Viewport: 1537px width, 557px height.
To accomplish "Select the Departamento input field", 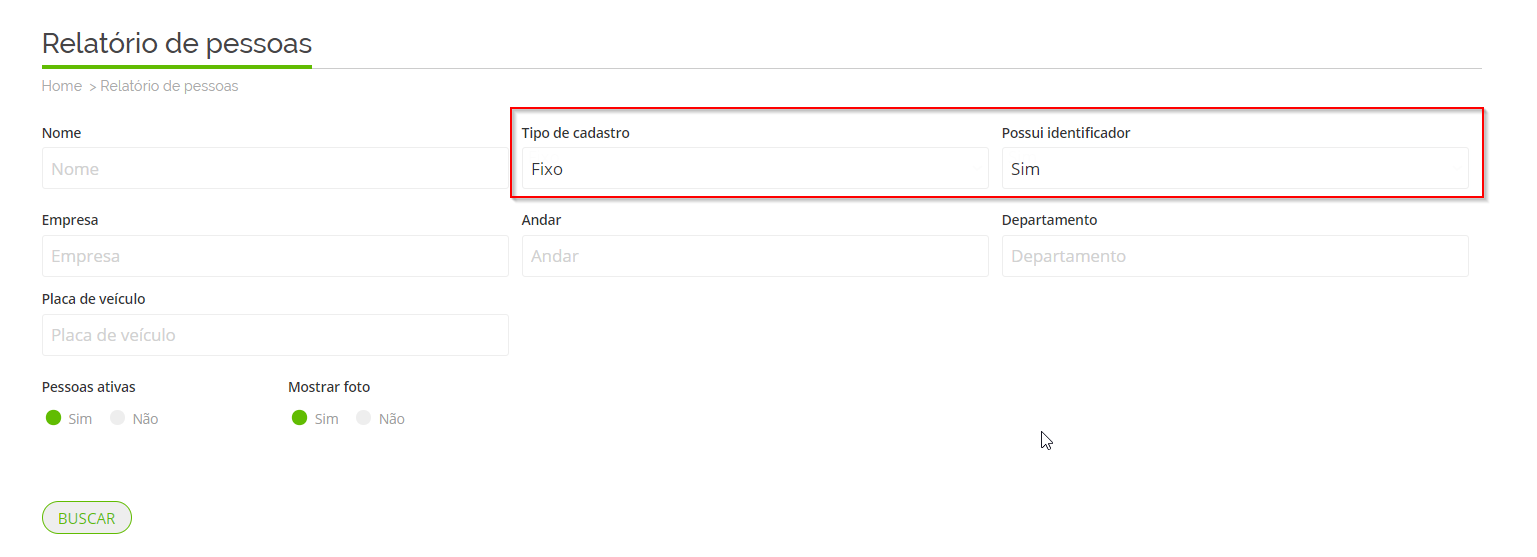I will 1234,256.
